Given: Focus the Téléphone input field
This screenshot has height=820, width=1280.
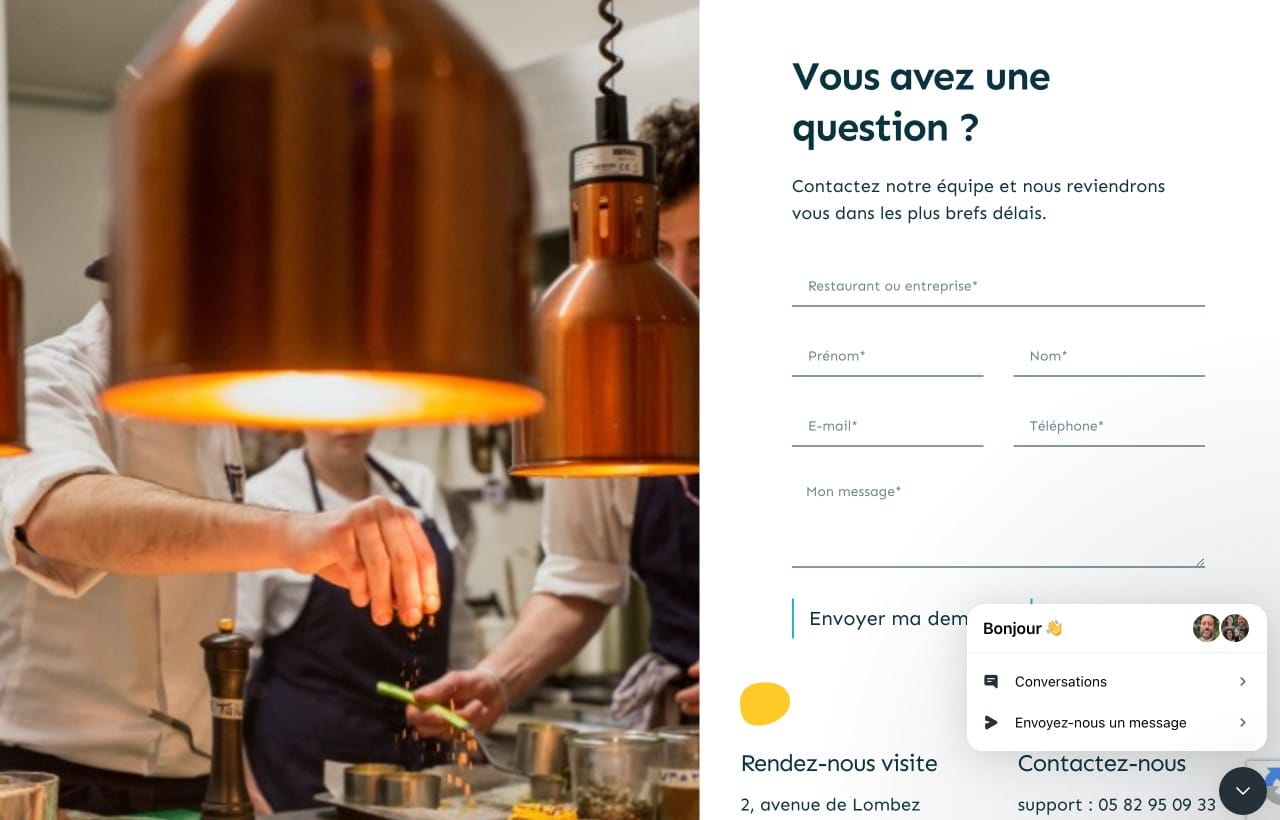Looking at the screenshot, I should click(1109, 426).
